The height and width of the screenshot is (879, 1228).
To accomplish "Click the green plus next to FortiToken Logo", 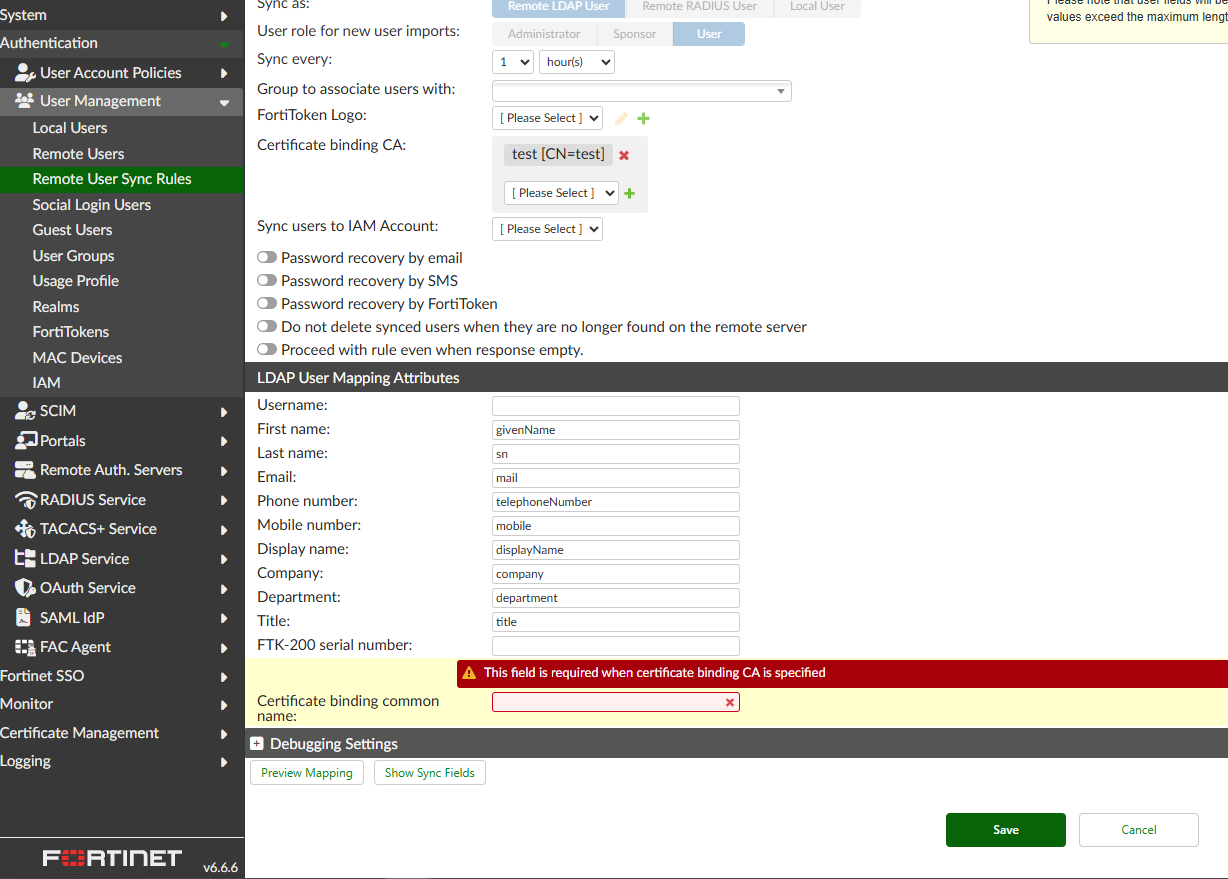I will pos(644,119).
